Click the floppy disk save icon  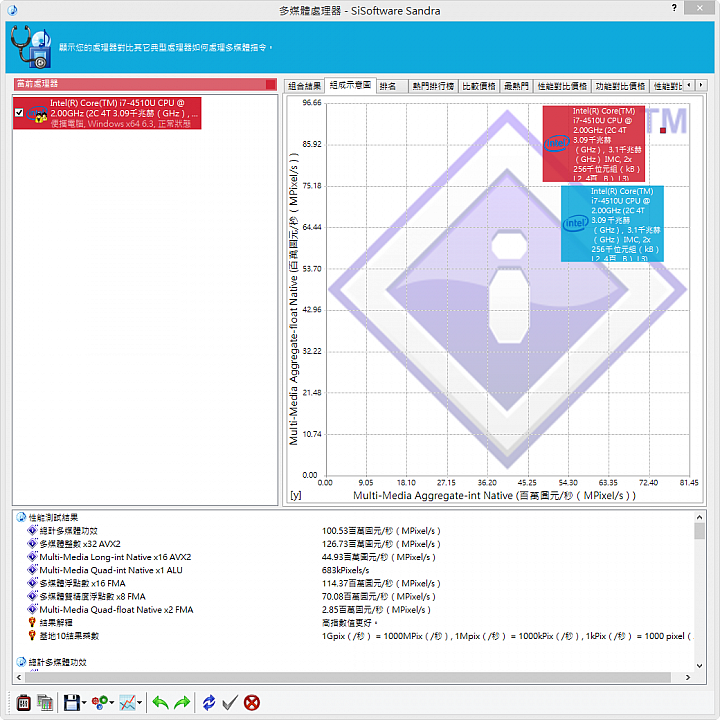point(72,703)
